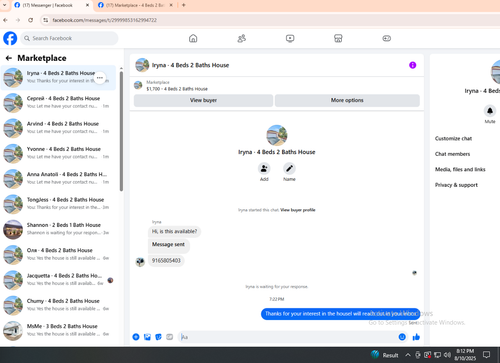Click the blue 'Thanks for your interest' message
500x363 pixels.
(x=340, y=314)
